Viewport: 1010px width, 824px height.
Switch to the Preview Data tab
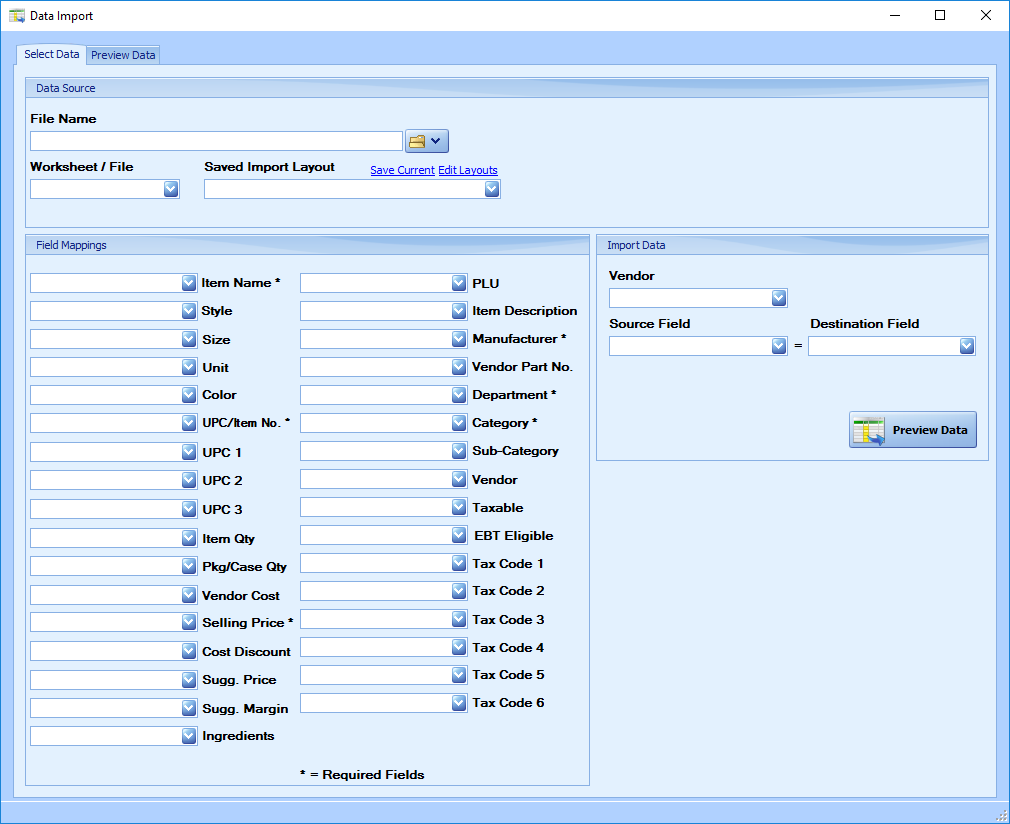point(123,55)
